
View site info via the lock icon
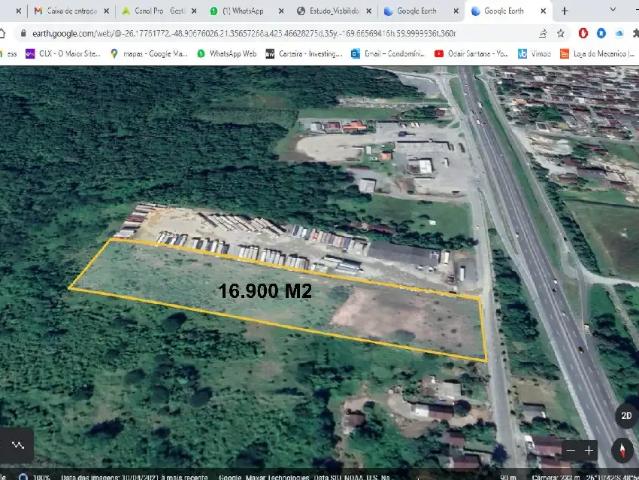pos(23,33)
